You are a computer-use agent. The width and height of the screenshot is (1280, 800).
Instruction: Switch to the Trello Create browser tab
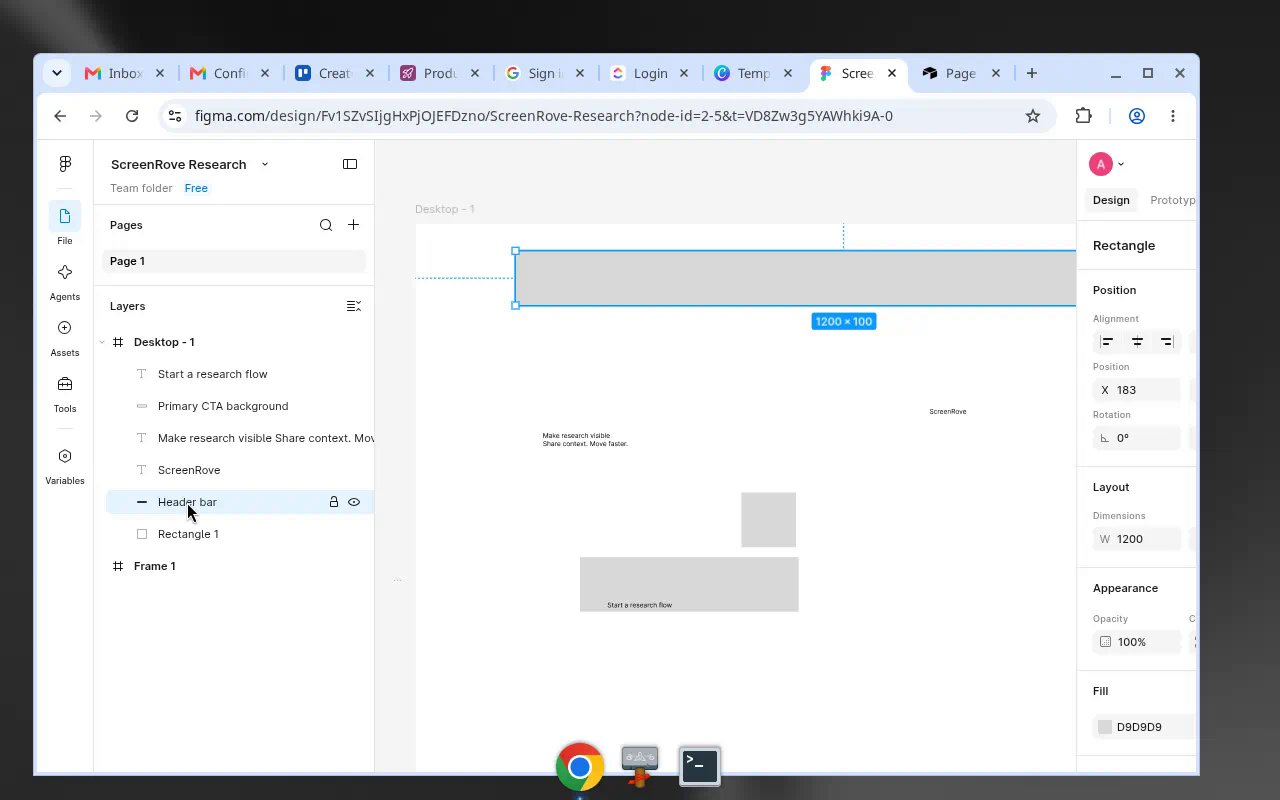click(x=332, y=73)
